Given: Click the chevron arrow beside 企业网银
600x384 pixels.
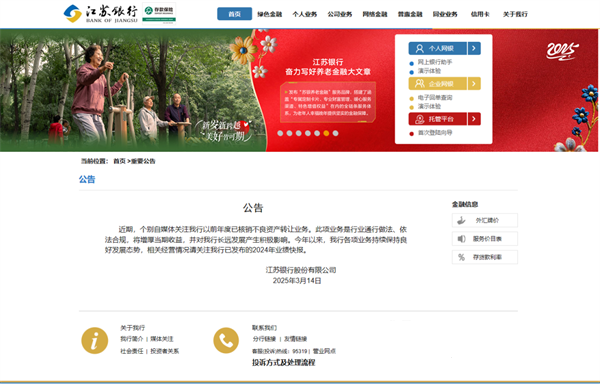Looking at the screenshot, I should (x=474, y=83).
